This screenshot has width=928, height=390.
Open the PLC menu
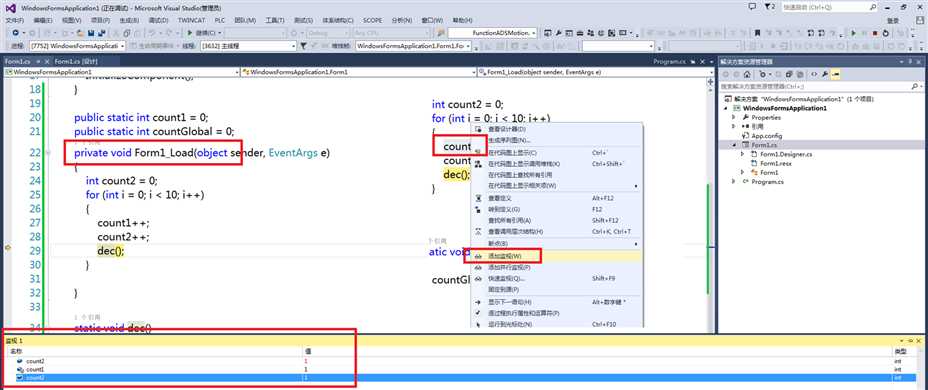pyautogui.click(x=220, y=20)
